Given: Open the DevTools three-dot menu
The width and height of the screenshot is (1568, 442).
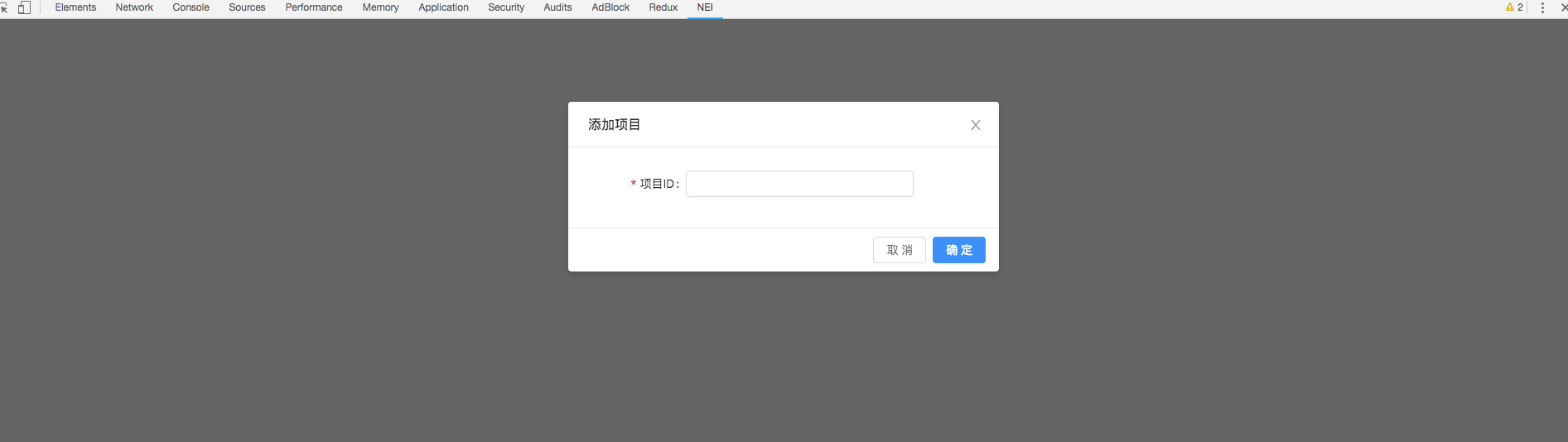Looking at the screenshot, I should [1542, 7].
